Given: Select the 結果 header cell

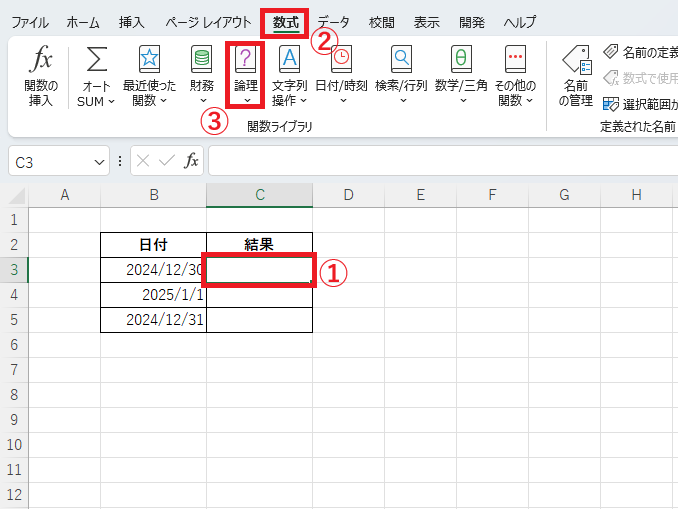Looking at the screenshot, I should (x=259, y=245).
